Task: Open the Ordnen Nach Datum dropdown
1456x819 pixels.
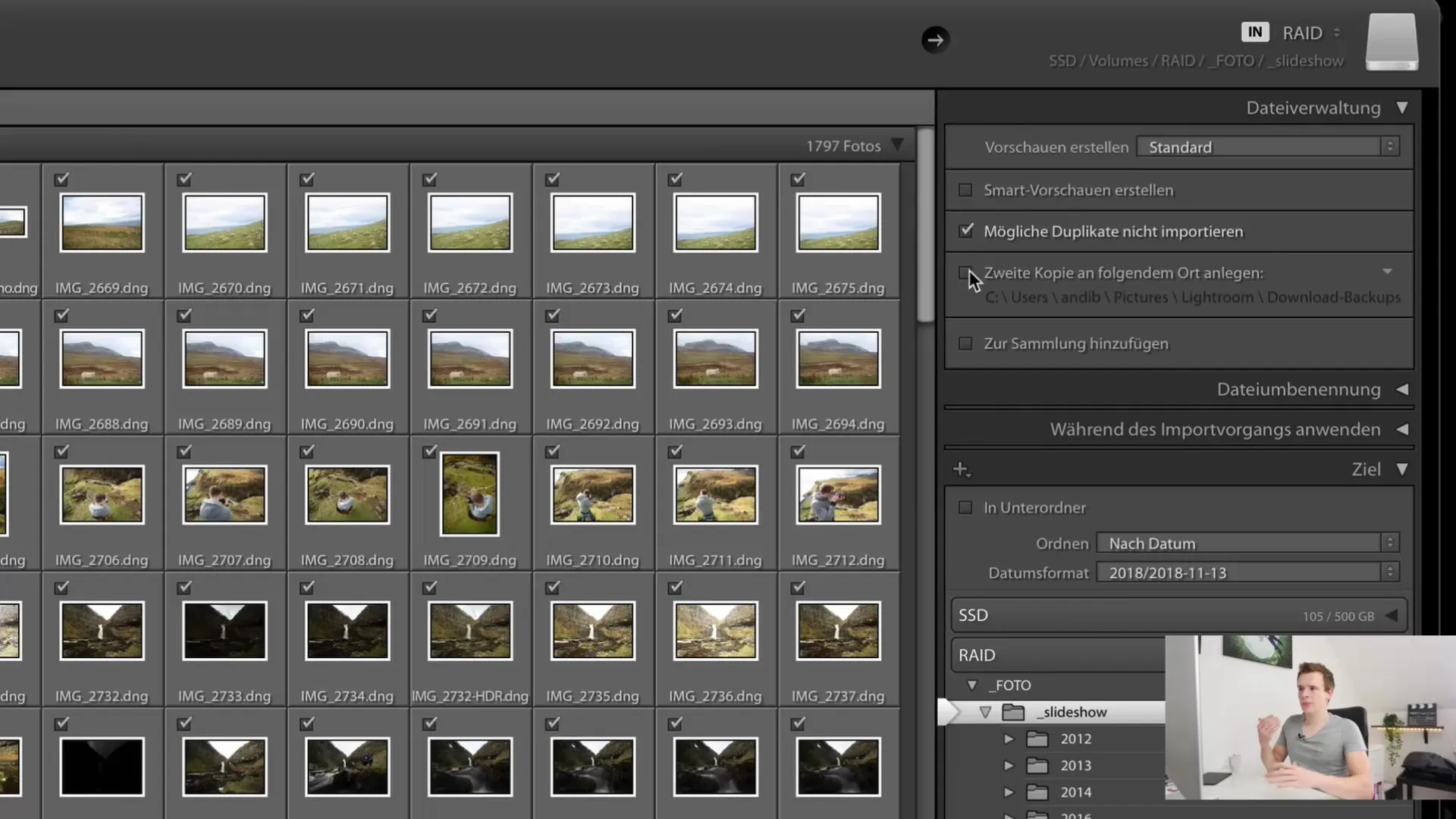Action: [x=1247, y=543]
